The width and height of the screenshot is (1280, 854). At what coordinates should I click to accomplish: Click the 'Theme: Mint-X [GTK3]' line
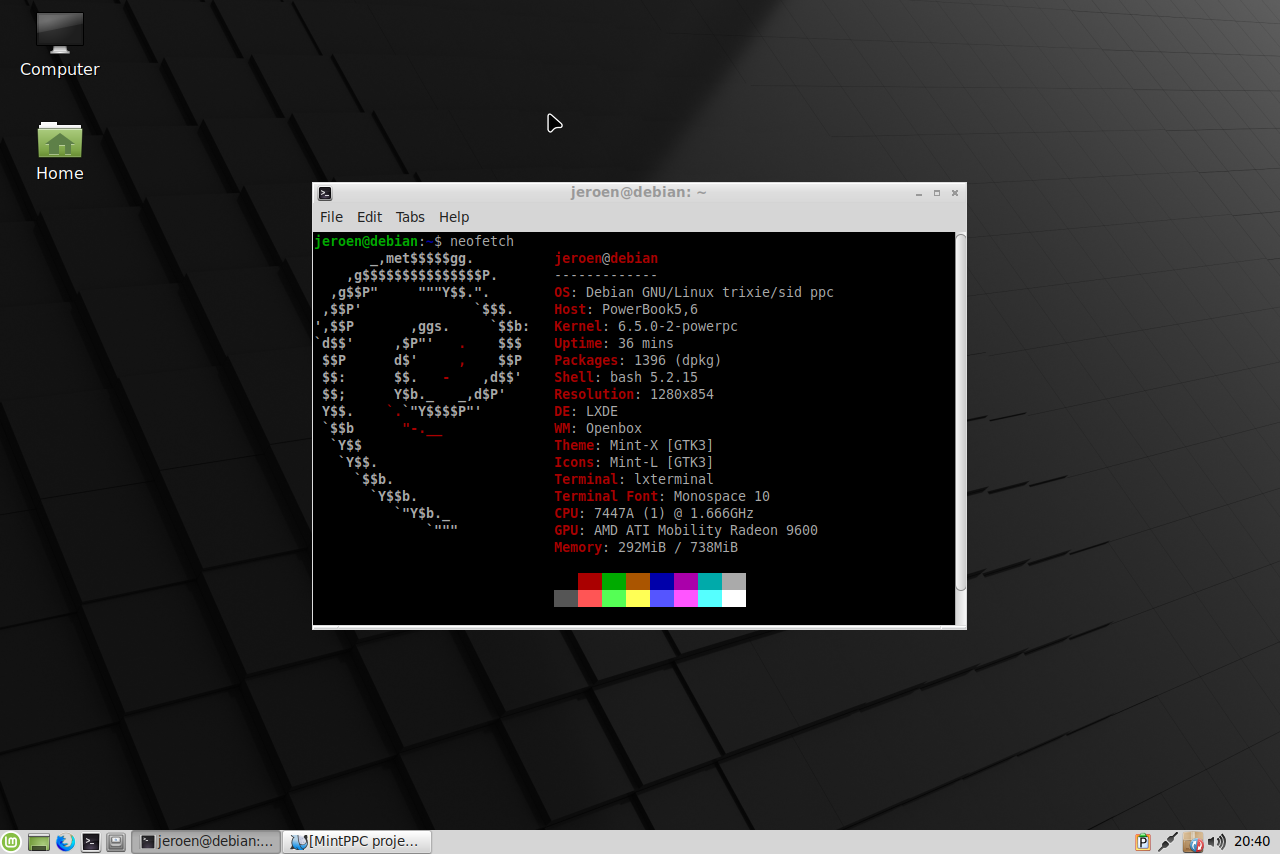634,445
